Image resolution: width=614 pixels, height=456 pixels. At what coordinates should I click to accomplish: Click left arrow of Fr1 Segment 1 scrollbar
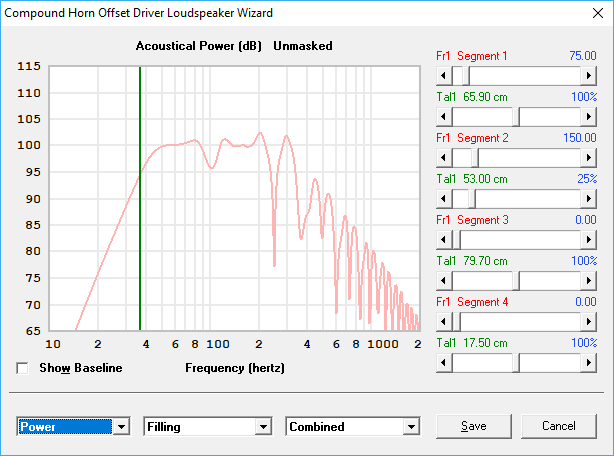click(x=444, y=76)
